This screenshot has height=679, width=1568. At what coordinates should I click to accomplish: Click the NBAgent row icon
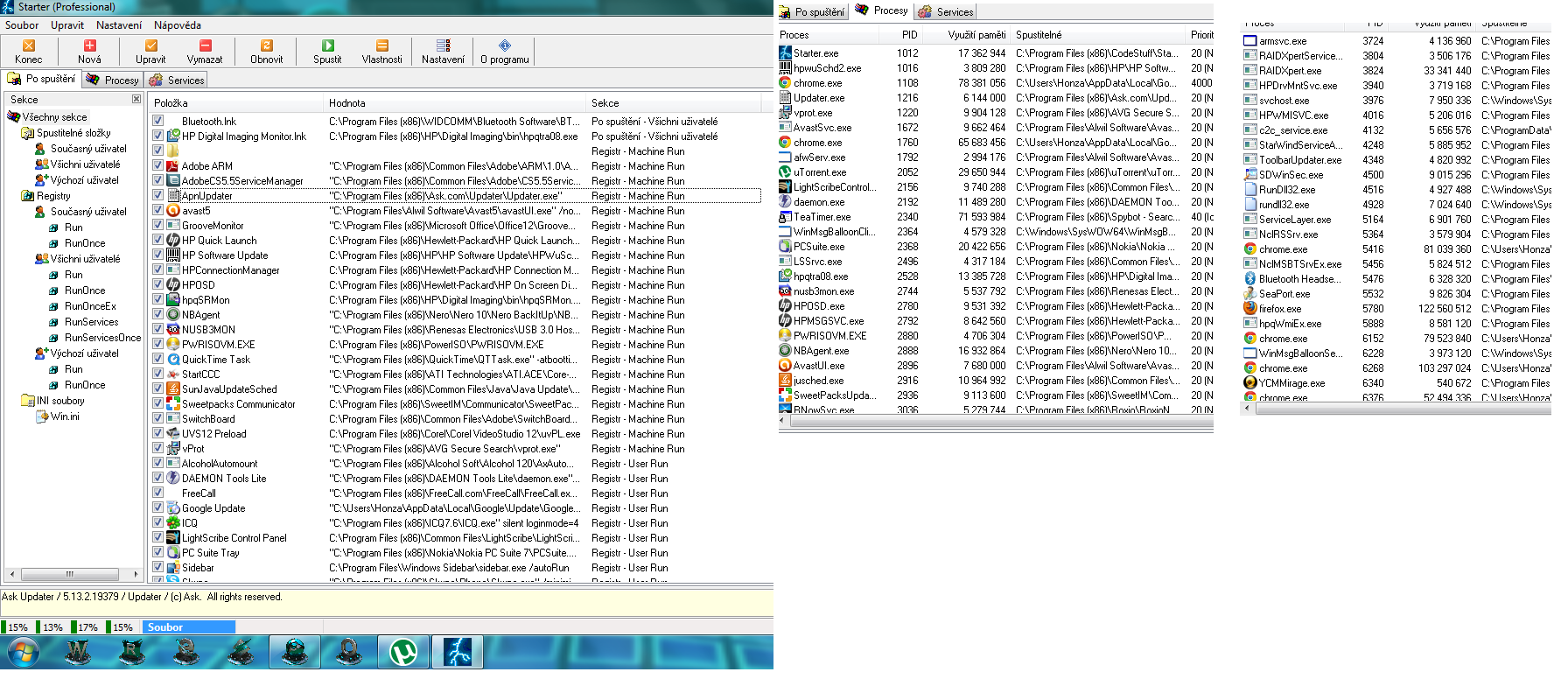click(173, 314)
